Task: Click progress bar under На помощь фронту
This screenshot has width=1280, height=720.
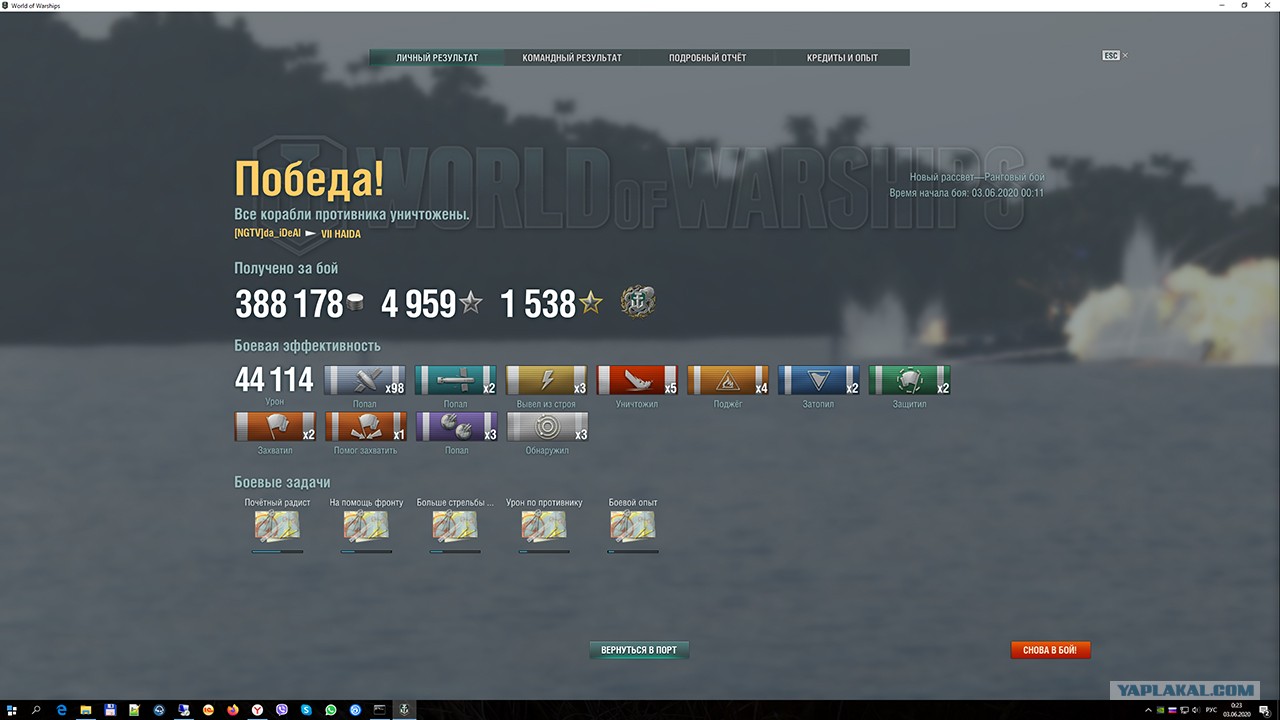Action: pyautogui.click(x=366, y=551)
